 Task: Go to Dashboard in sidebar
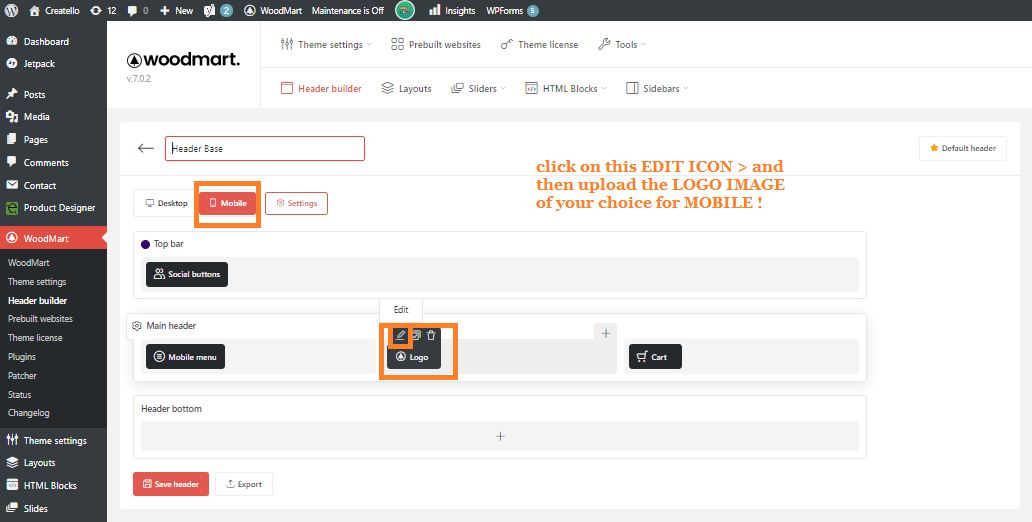point(46,41)
